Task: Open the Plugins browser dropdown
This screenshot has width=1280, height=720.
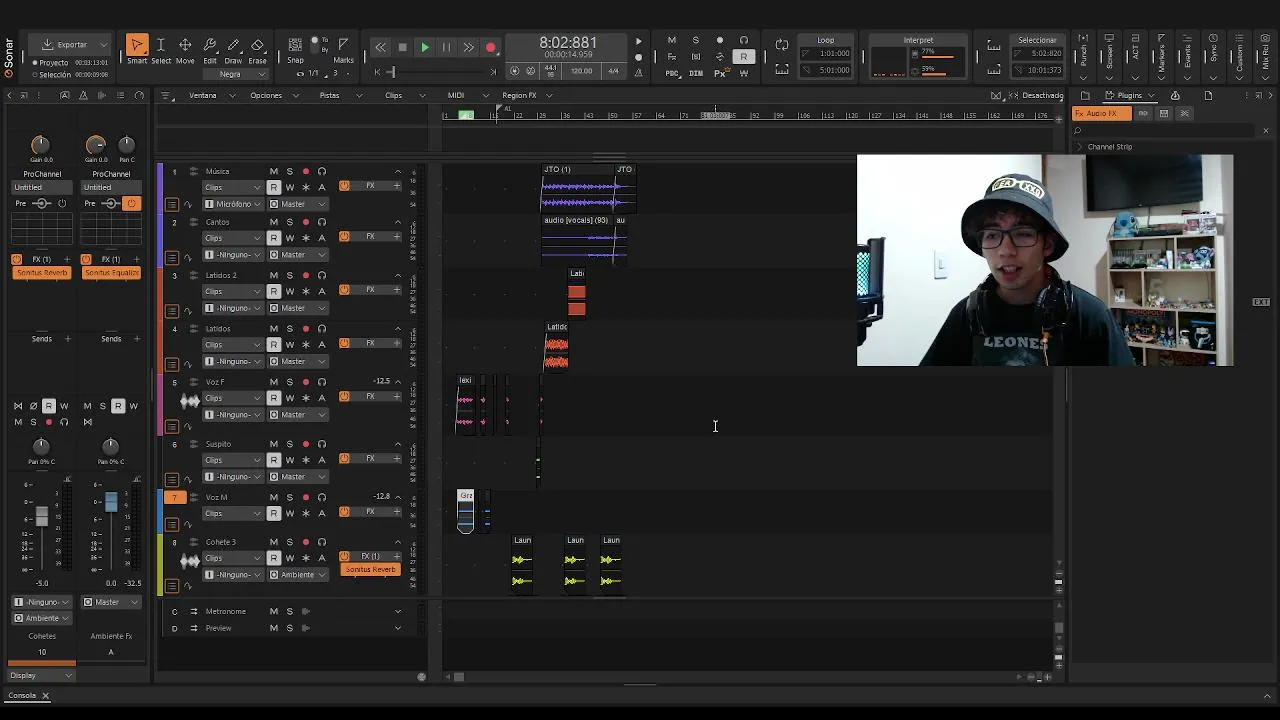Action: 1151,95
